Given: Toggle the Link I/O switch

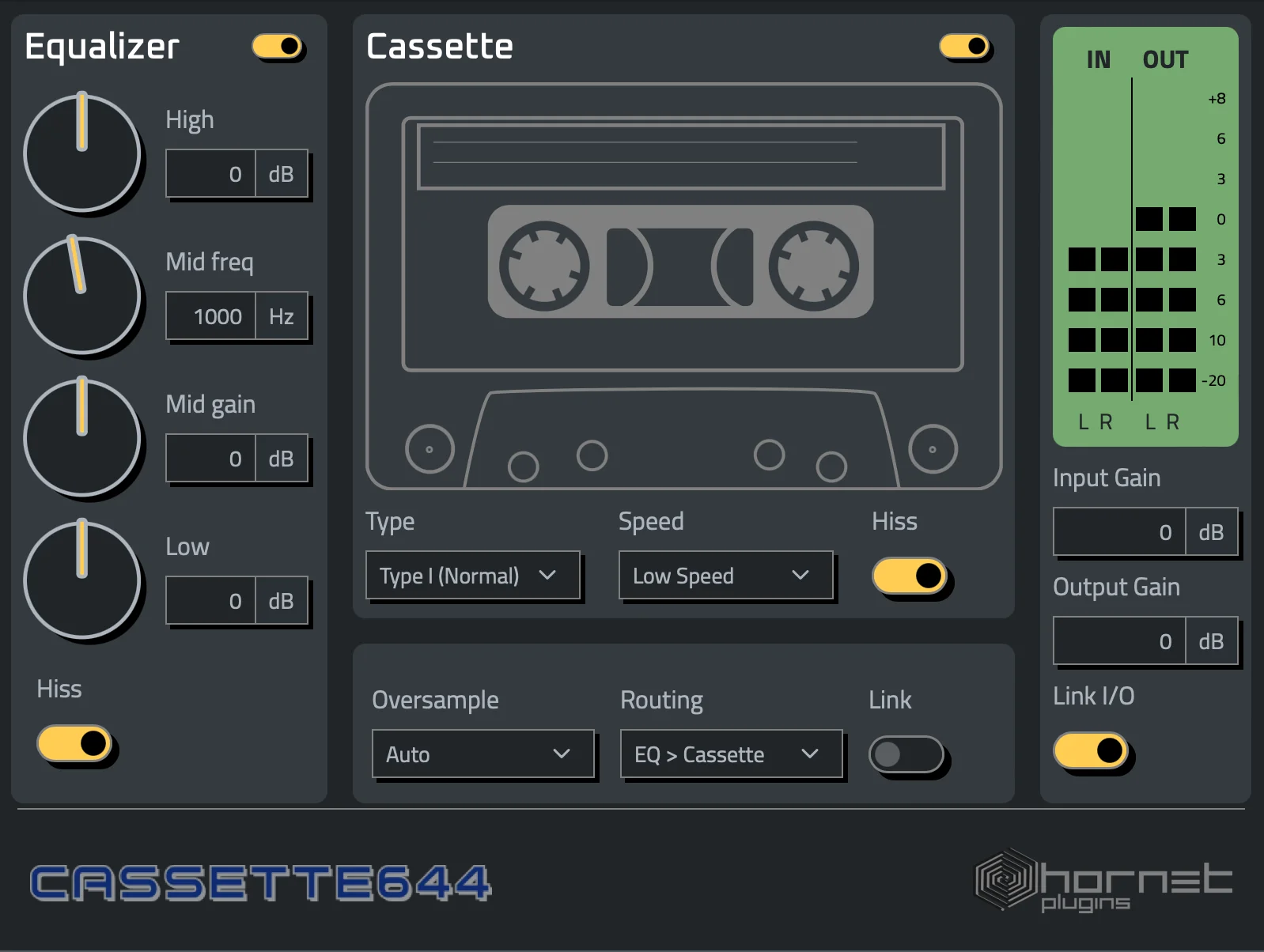Looking at the screenshot, I should (x=1091, y=750).
